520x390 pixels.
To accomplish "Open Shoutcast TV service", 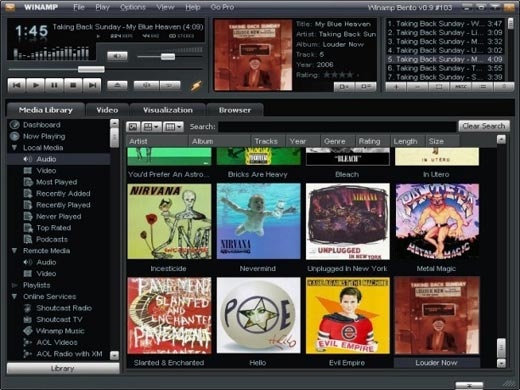I will (59, 319).
